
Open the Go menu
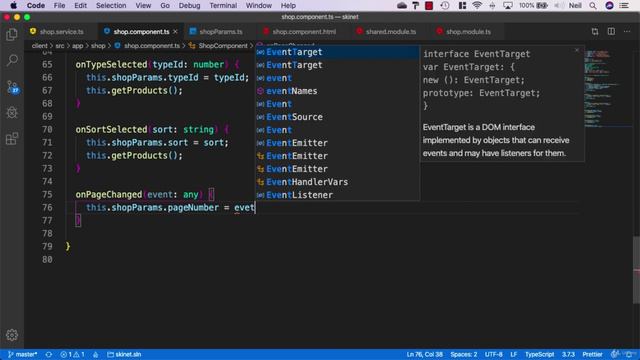pyautogui.click(x=165, y=6)
